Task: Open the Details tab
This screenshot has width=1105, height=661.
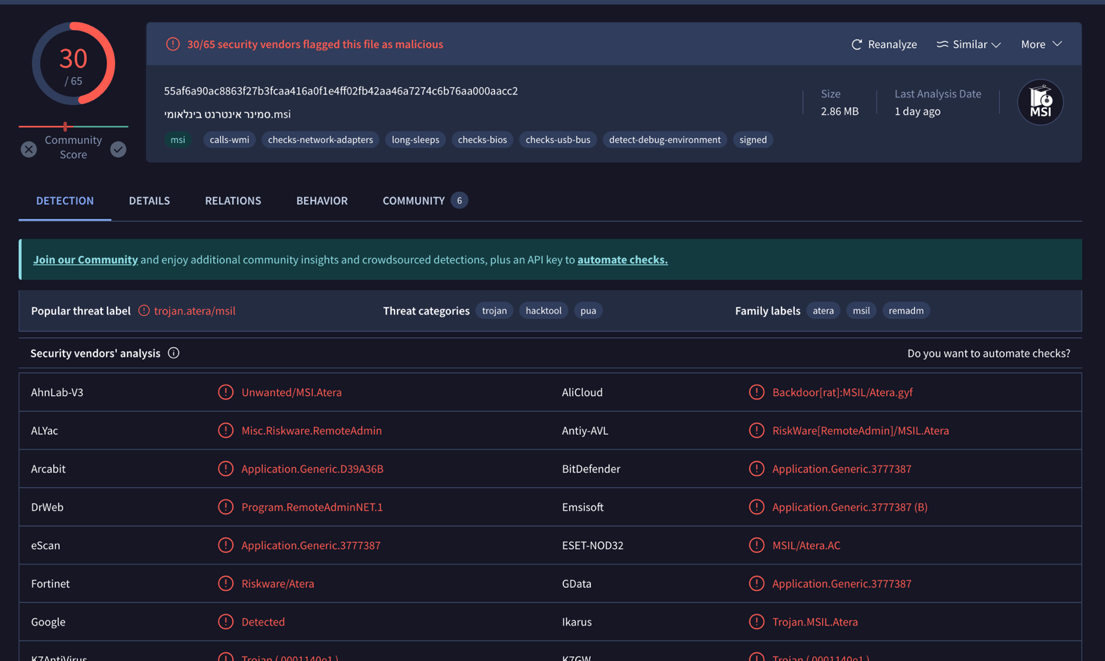Action: pyautogui.click(x=149, y=201)
